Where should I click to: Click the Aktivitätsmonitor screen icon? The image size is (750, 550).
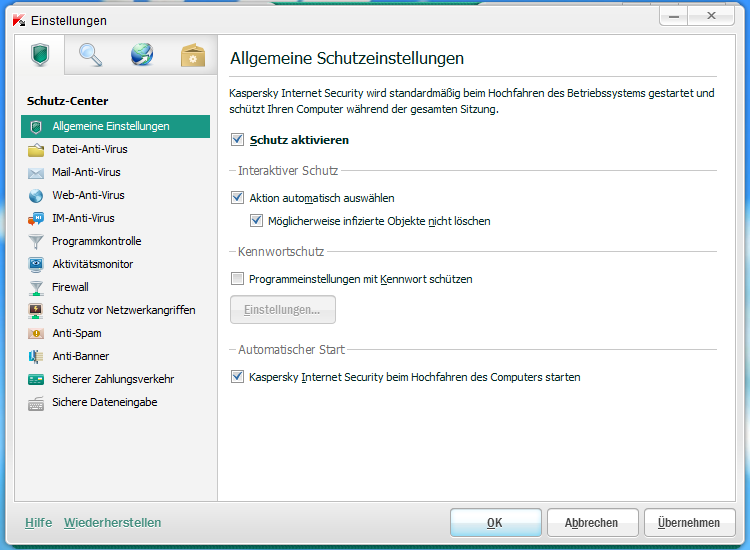pyautogui.click(x=36, y=264)
